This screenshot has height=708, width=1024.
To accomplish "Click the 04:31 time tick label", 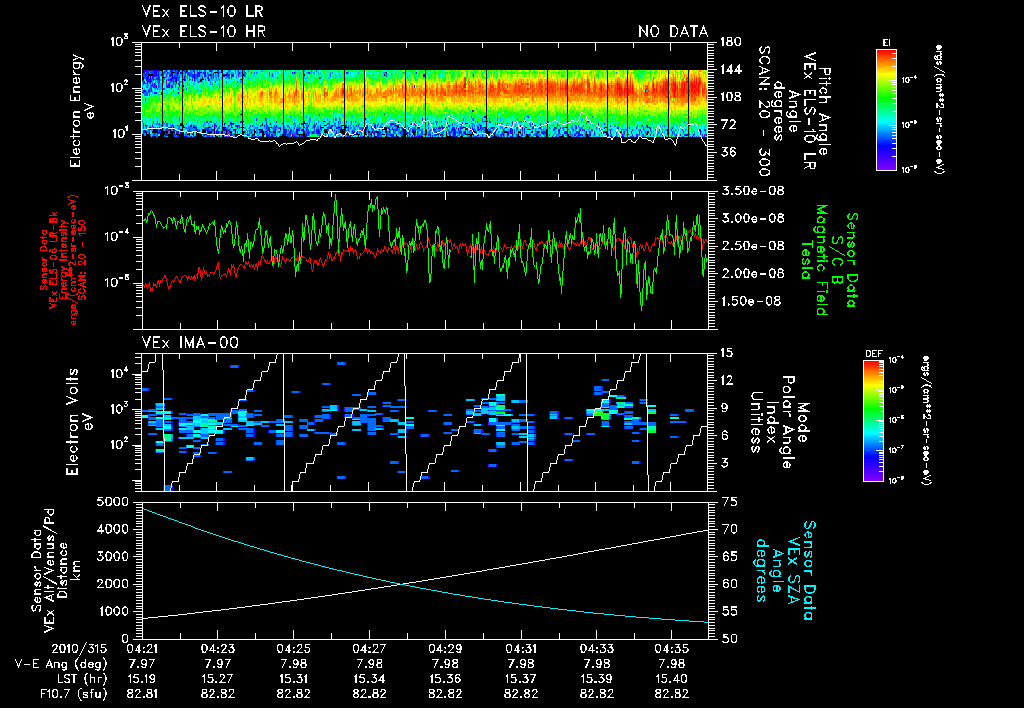I will tap(521, 648).
